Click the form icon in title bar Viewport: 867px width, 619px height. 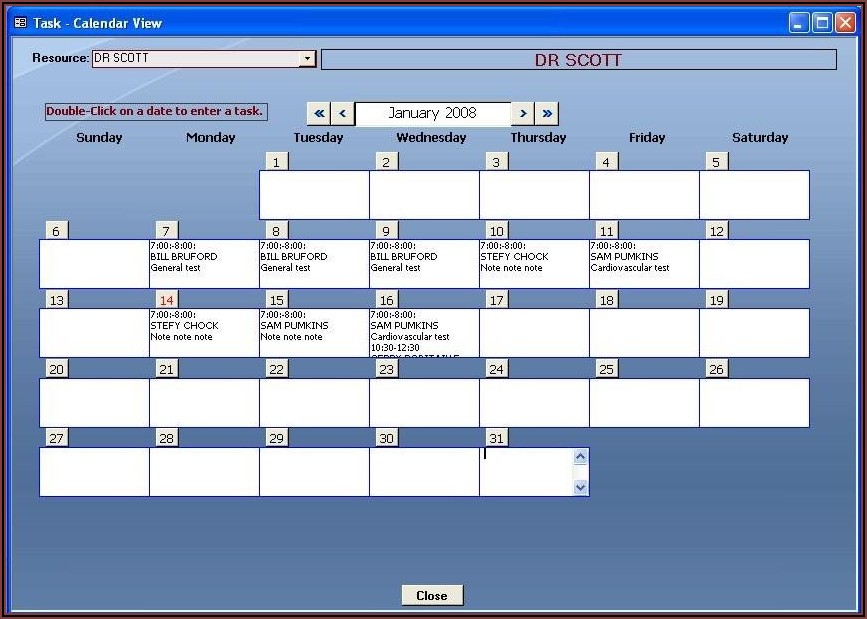coord(20,22)
